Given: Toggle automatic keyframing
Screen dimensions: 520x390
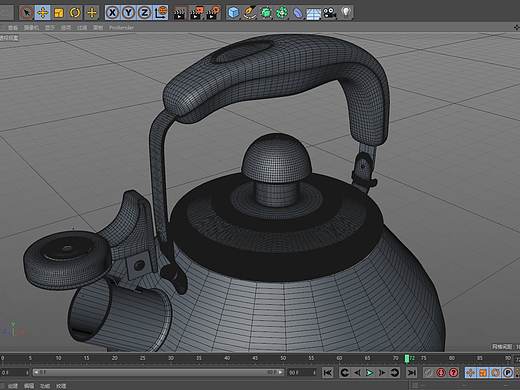Looking at the screenshot, I should (453, 372).
